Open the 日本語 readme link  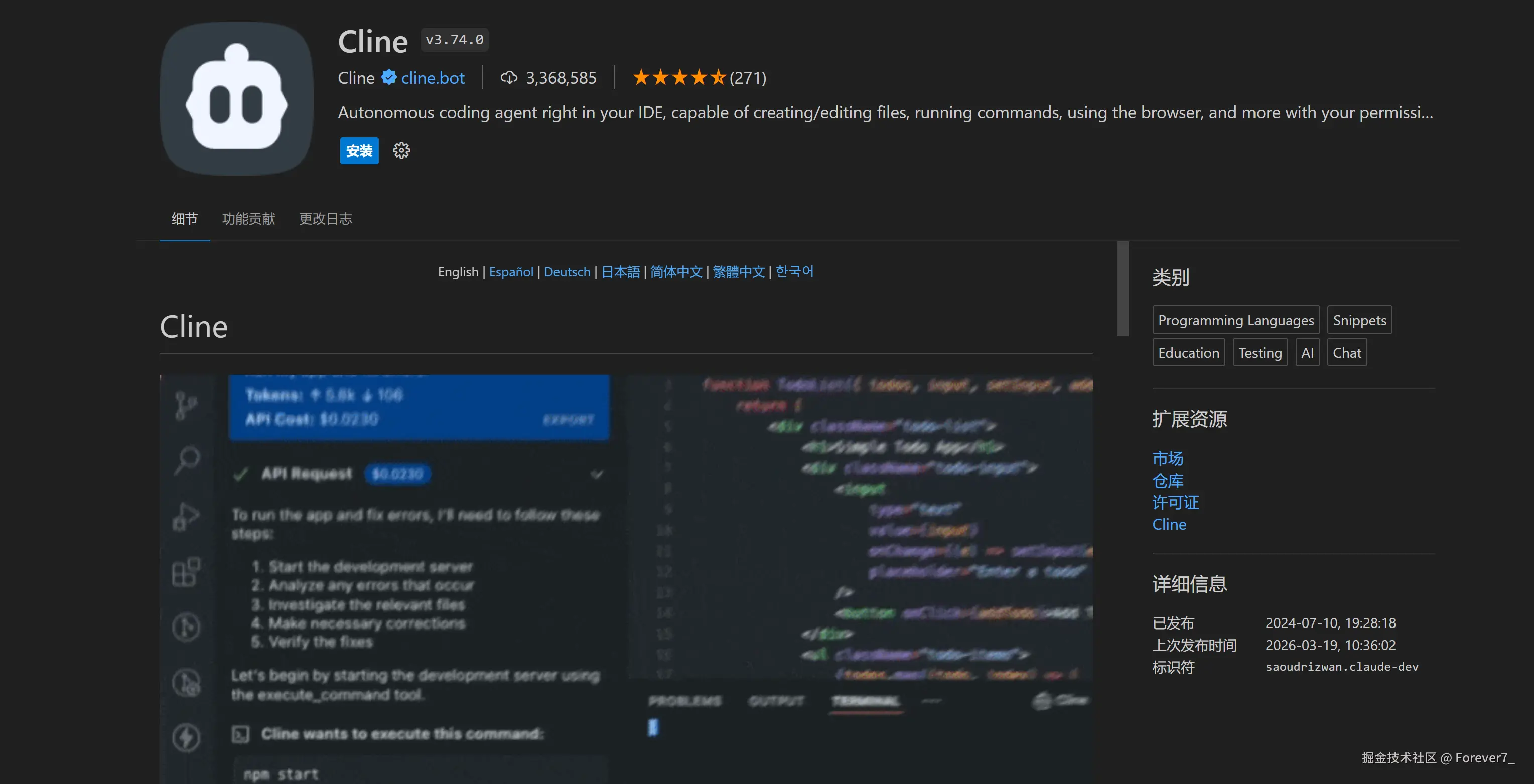pos(621,272)
